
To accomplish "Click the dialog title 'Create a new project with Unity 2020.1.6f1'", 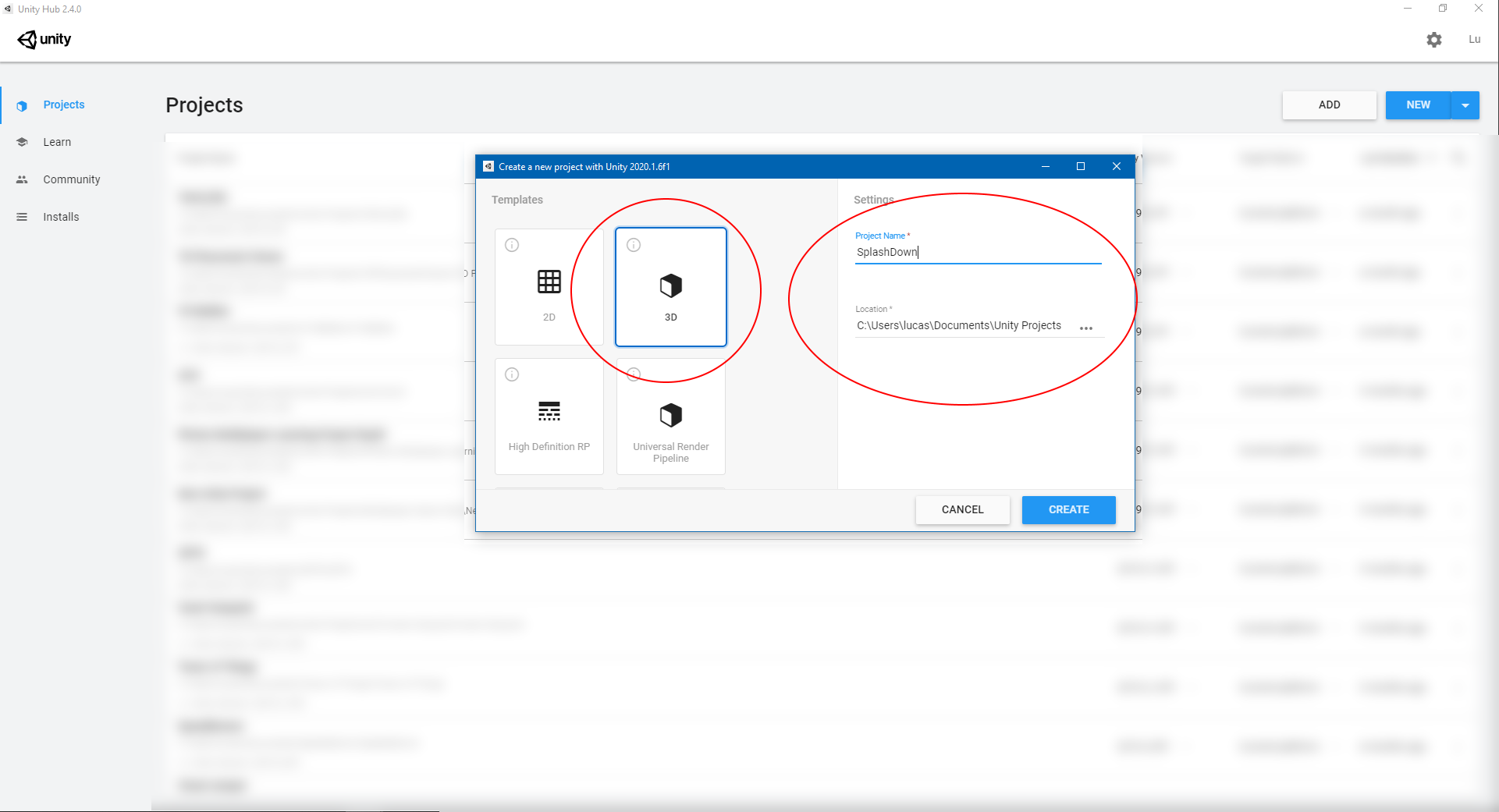I will [x=584, y=167].
